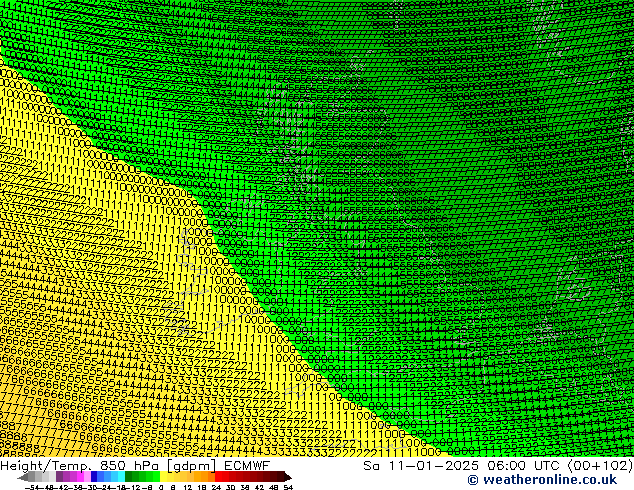
Task: Click the right dark arrow end of color scale
Action: click(x=288, y=477)
